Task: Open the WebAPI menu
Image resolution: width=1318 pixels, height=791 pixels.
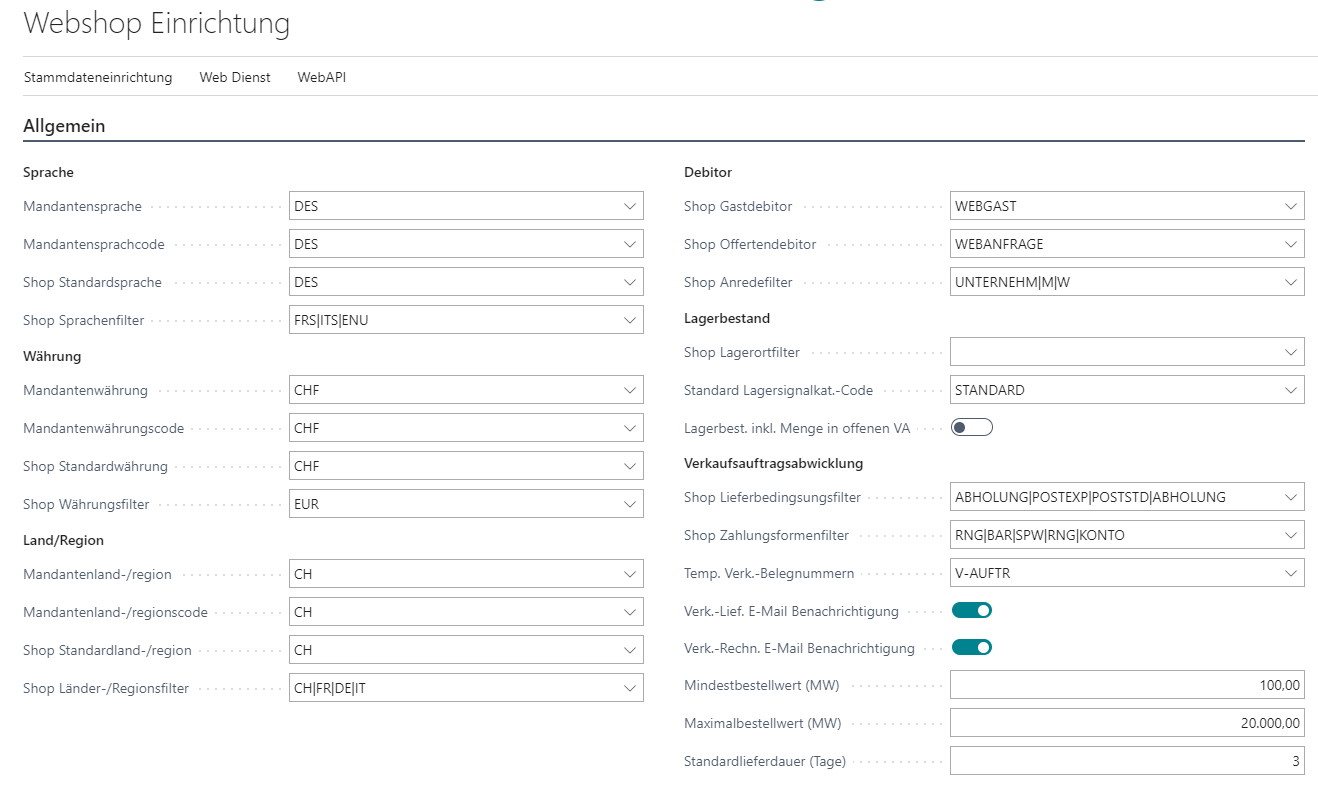Action: [322, 77]
